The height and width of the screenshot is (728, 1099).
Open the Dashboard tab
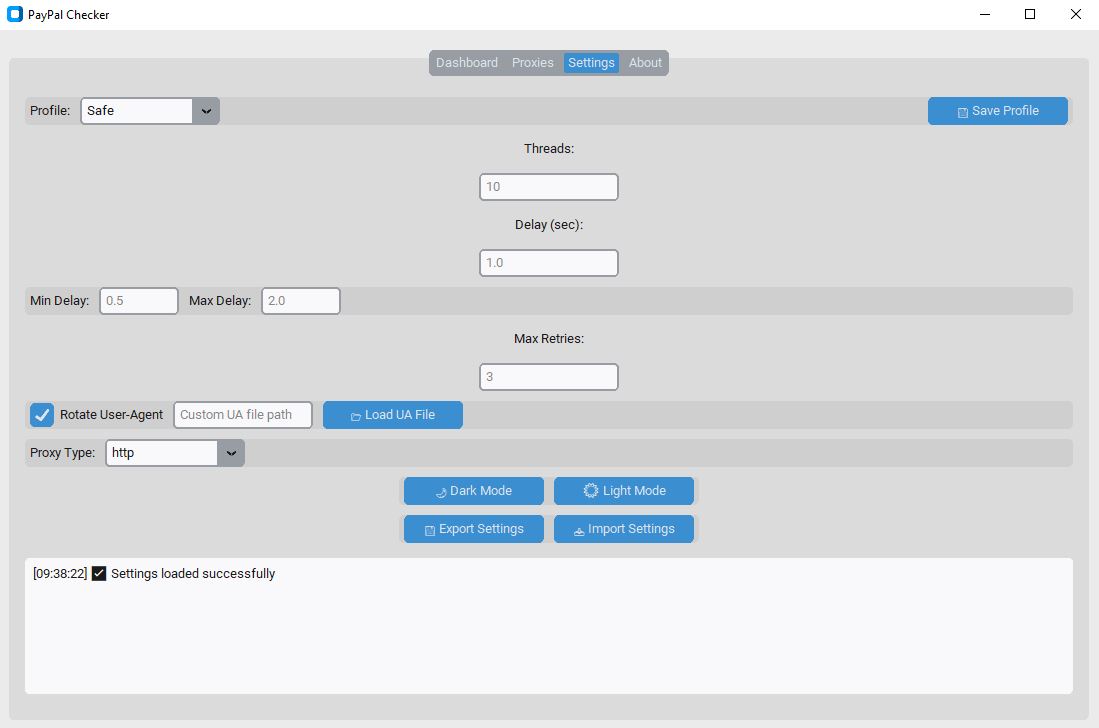466,63
